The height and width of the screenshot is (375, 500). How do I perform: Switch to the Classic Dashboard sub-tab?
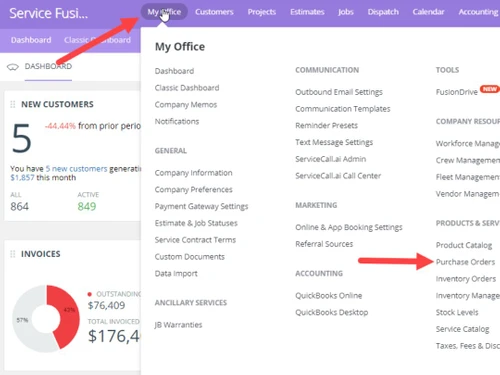(97, 40)
